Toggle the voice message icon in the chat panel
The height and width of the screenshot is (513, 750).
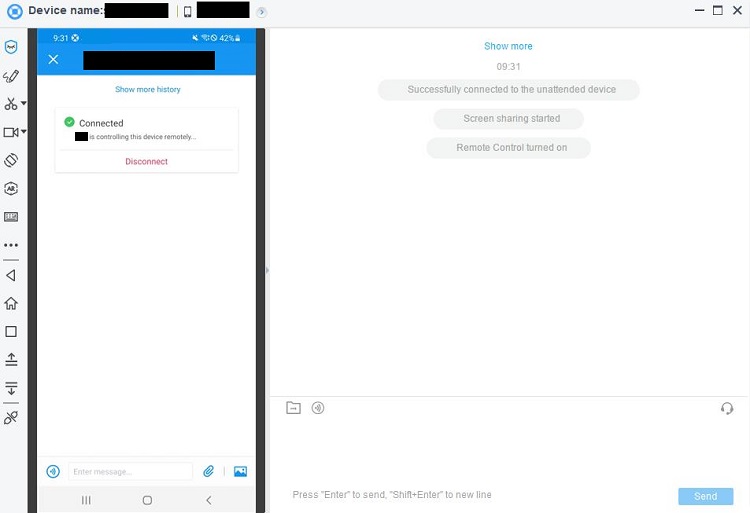pos(318,408)
